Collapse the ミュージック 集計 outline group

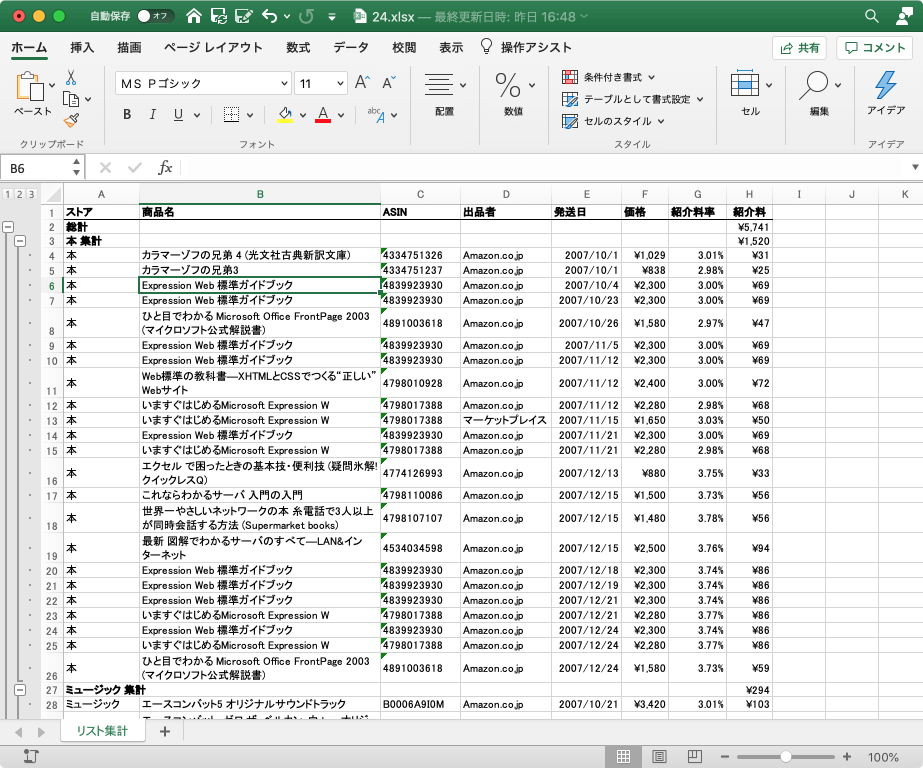tap(21, 690)
